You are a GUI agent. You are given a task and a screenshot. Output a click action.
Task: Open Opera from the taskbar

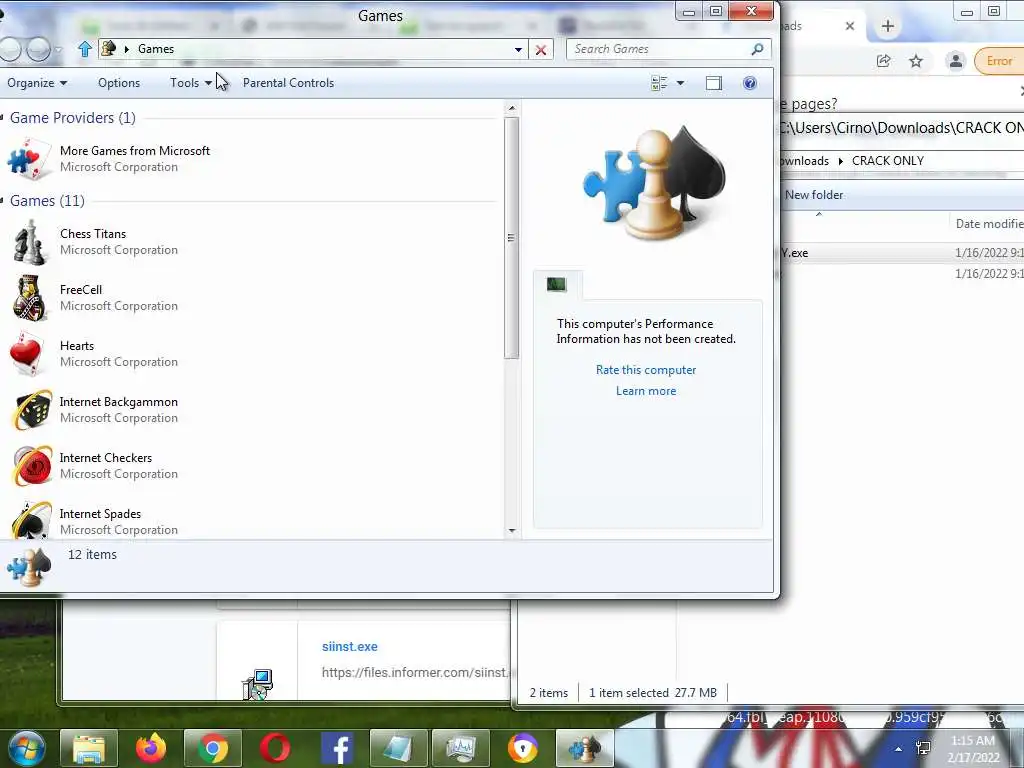pyautogui.click(x=275, y=748)
